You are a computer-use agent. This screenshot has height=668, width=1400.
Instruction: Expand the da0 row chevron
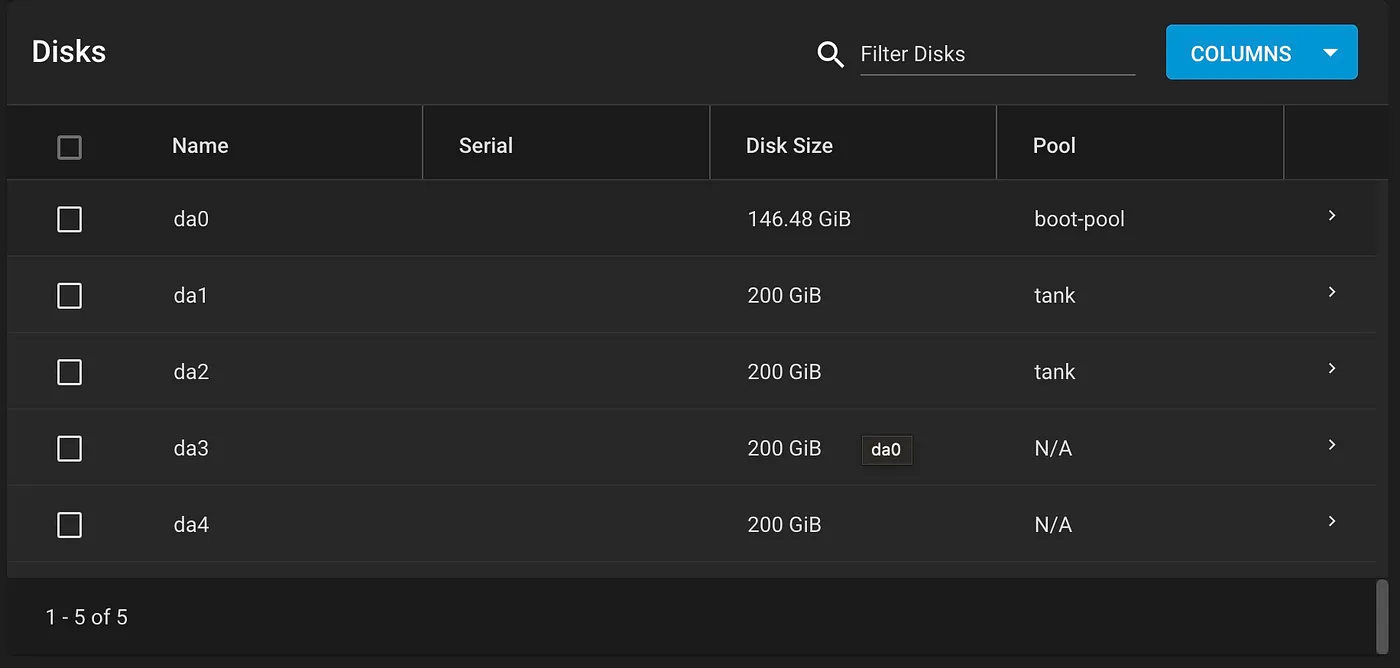pyautogui.click(x=1332, y=216)
